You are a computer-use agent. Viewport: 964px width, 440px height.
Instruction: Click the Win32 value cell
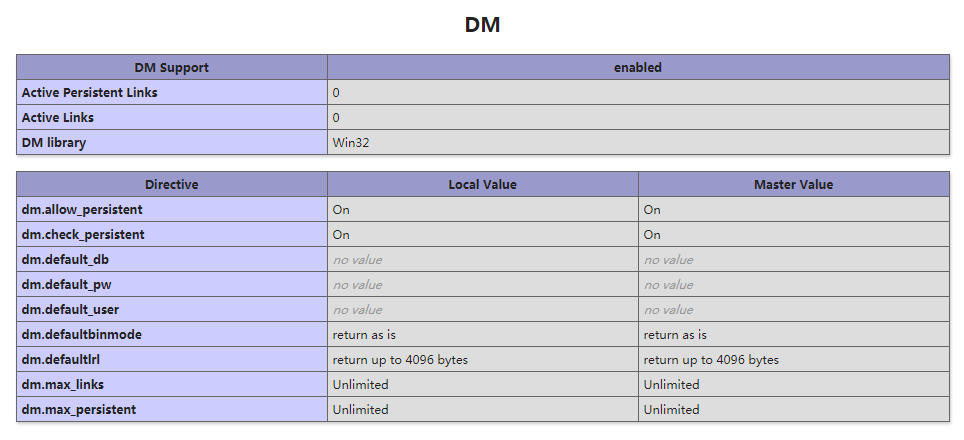(x=638, y=143)
